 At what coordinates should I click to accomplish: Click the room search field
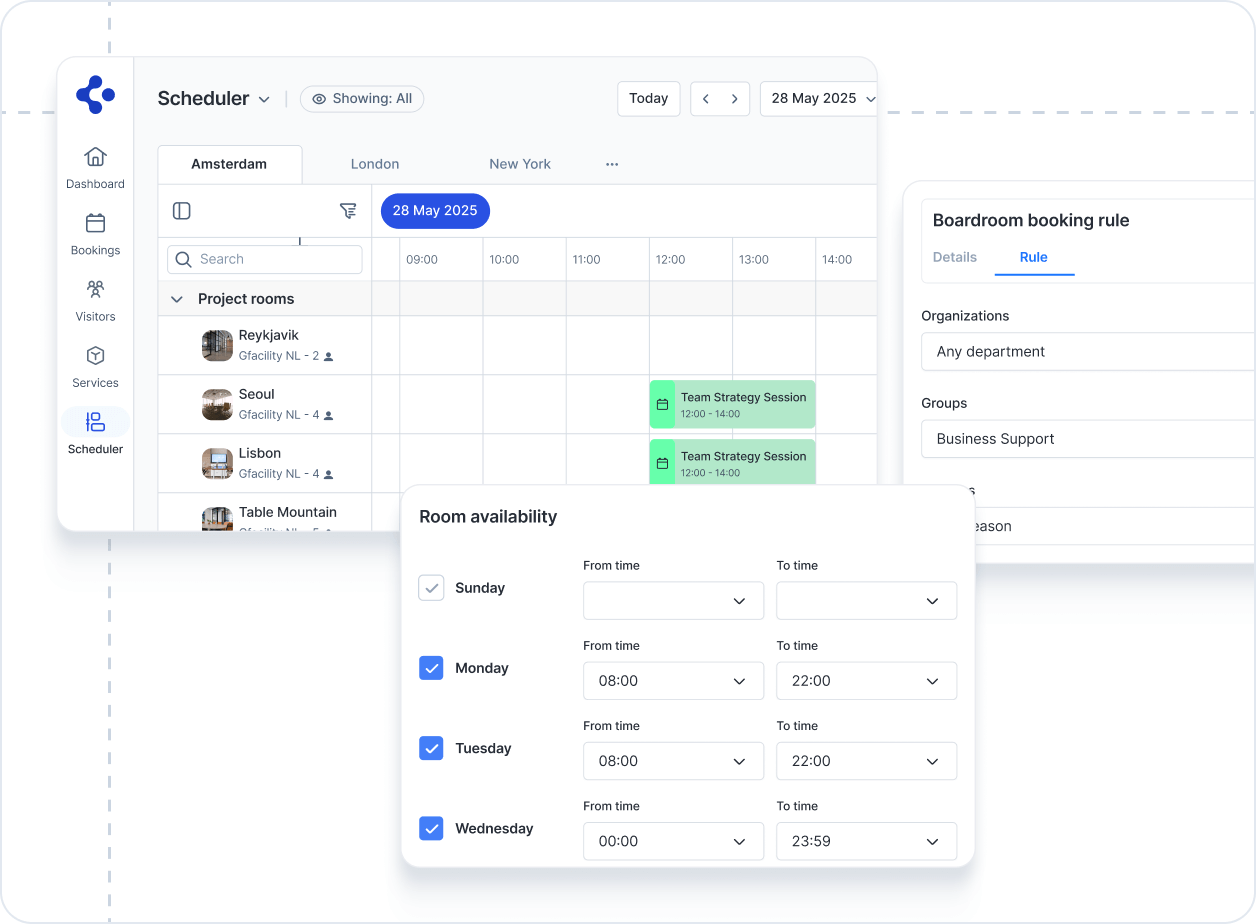pyautogui.click(x=265, y=259)
